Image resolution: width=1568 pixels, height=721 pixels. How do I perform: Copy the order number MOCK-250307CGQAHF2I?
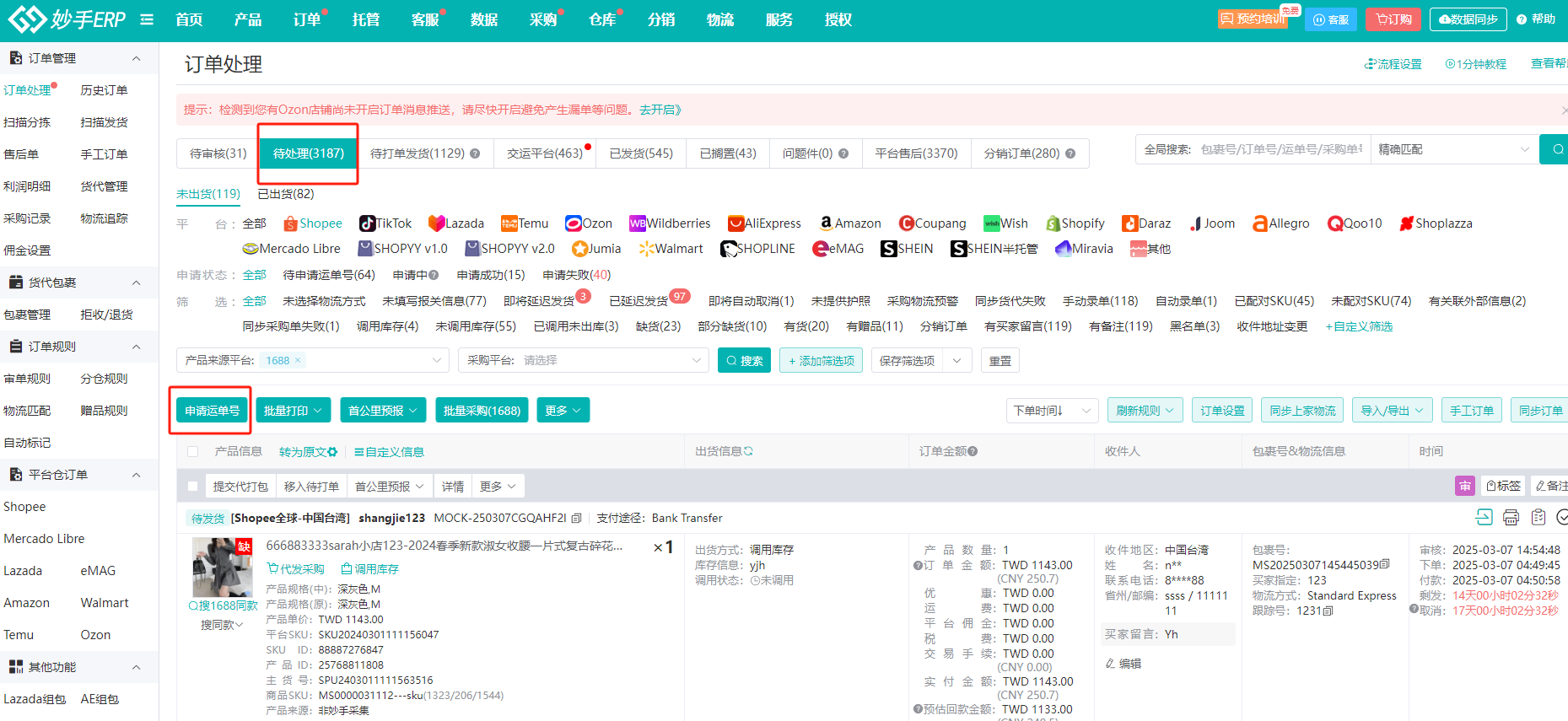(x=576, y=518)
